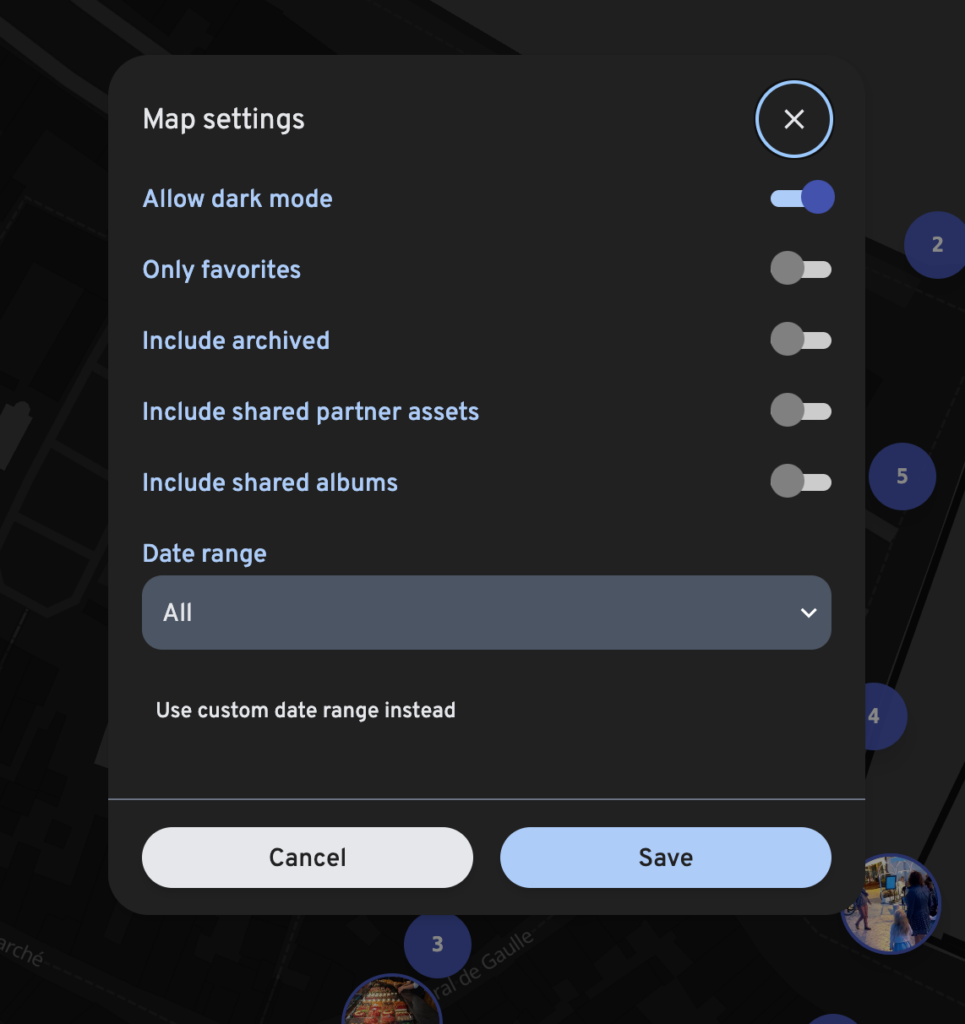This screenshot has height=1024, width=965.
Task: Disable the Allow dark mode toggle
Action: (802, 198)
